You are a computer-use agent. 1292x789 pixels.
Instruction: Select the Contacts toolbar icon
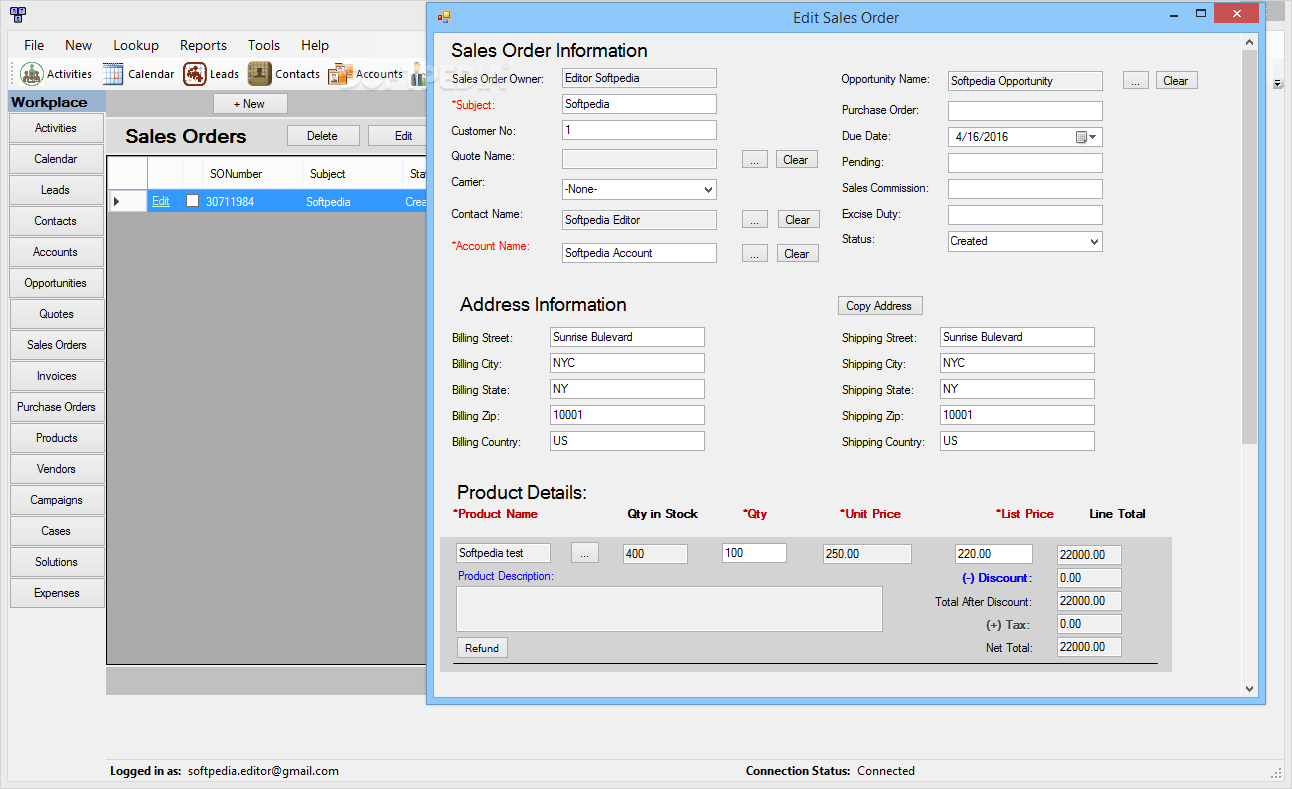pyautogui.click(x=260, y=74)
